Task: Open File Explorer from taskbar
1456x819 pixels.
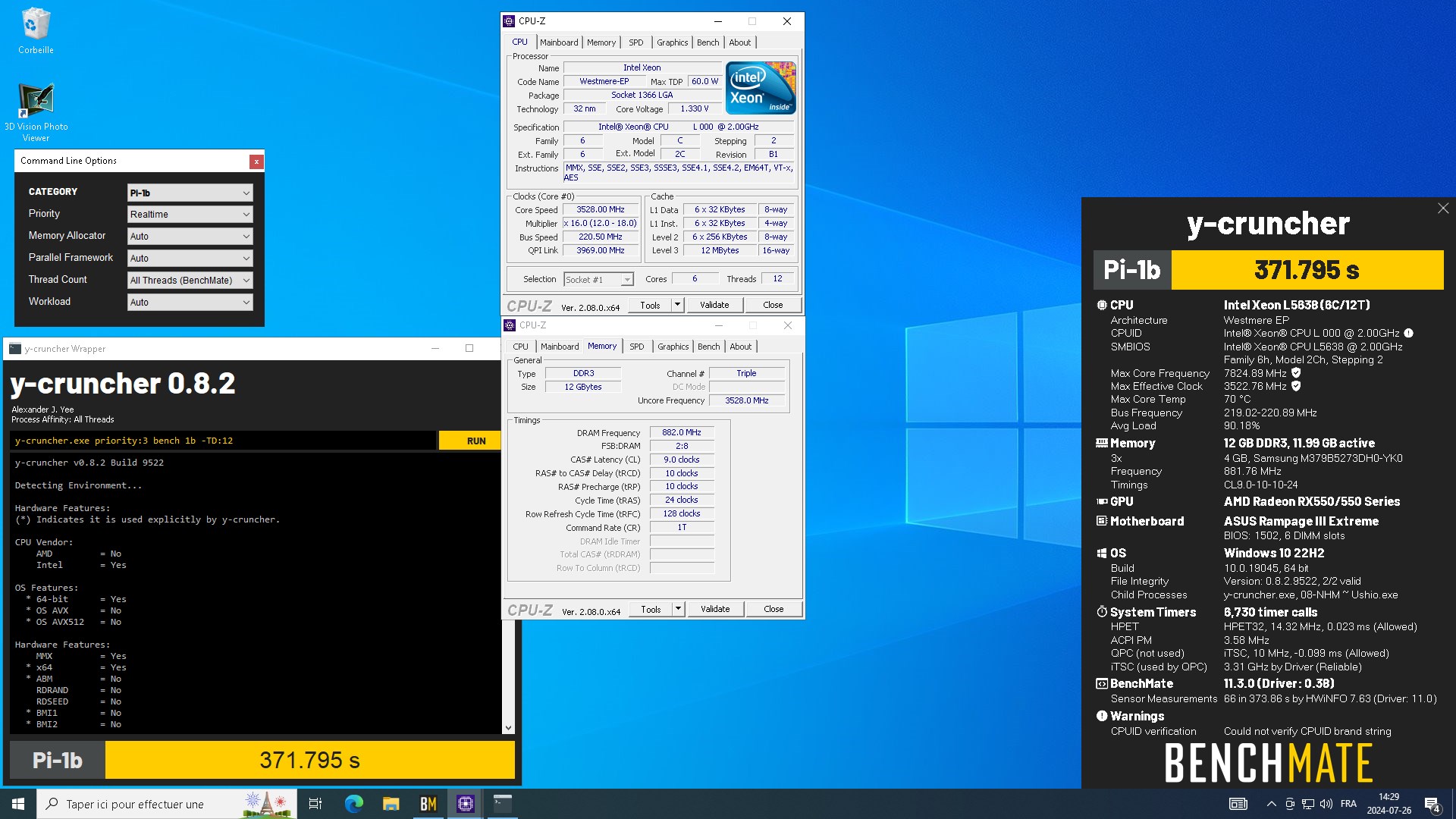Action: (391, 804)
